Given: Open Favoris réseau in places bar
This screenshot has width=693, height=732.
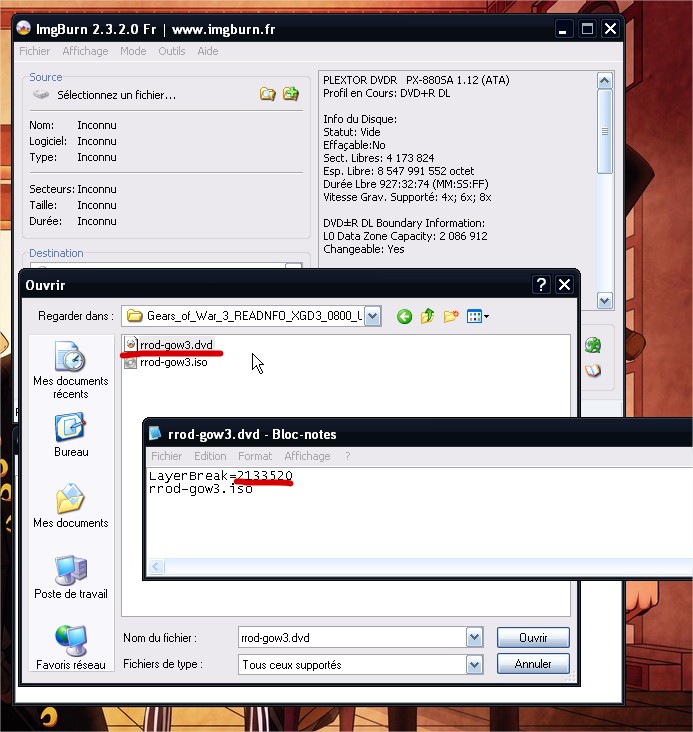Looking at the screenshot, I should click(x=71, y=648).
